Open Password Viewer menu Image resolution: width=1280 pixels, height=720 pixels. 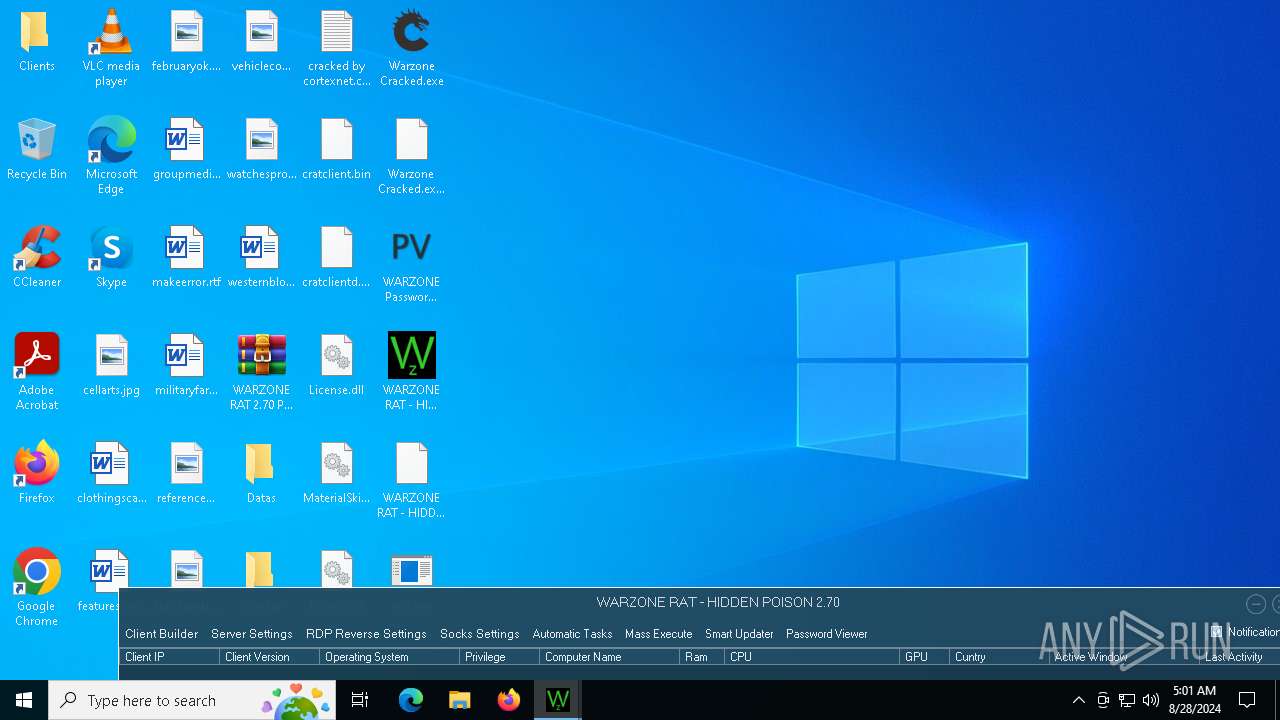826,634
